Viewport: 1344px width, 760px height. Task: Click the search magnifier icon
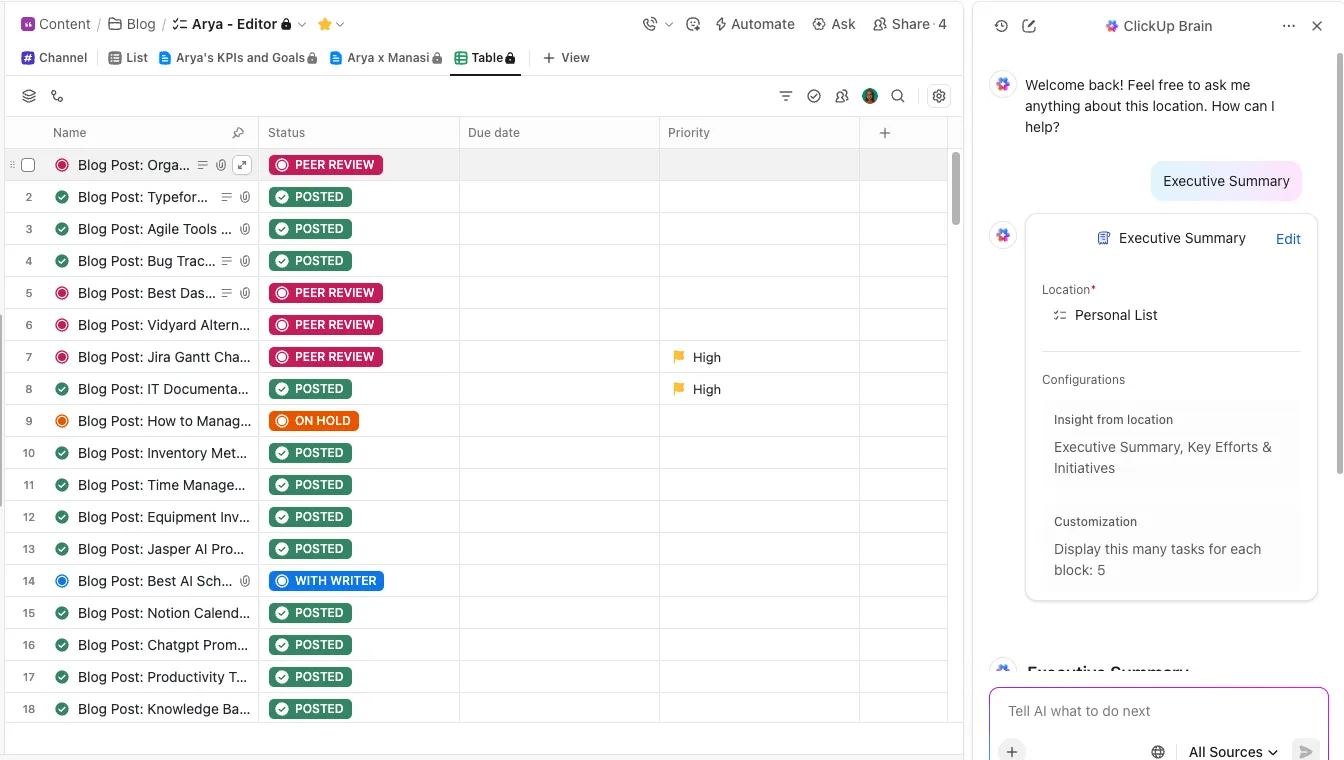(898, 96)
